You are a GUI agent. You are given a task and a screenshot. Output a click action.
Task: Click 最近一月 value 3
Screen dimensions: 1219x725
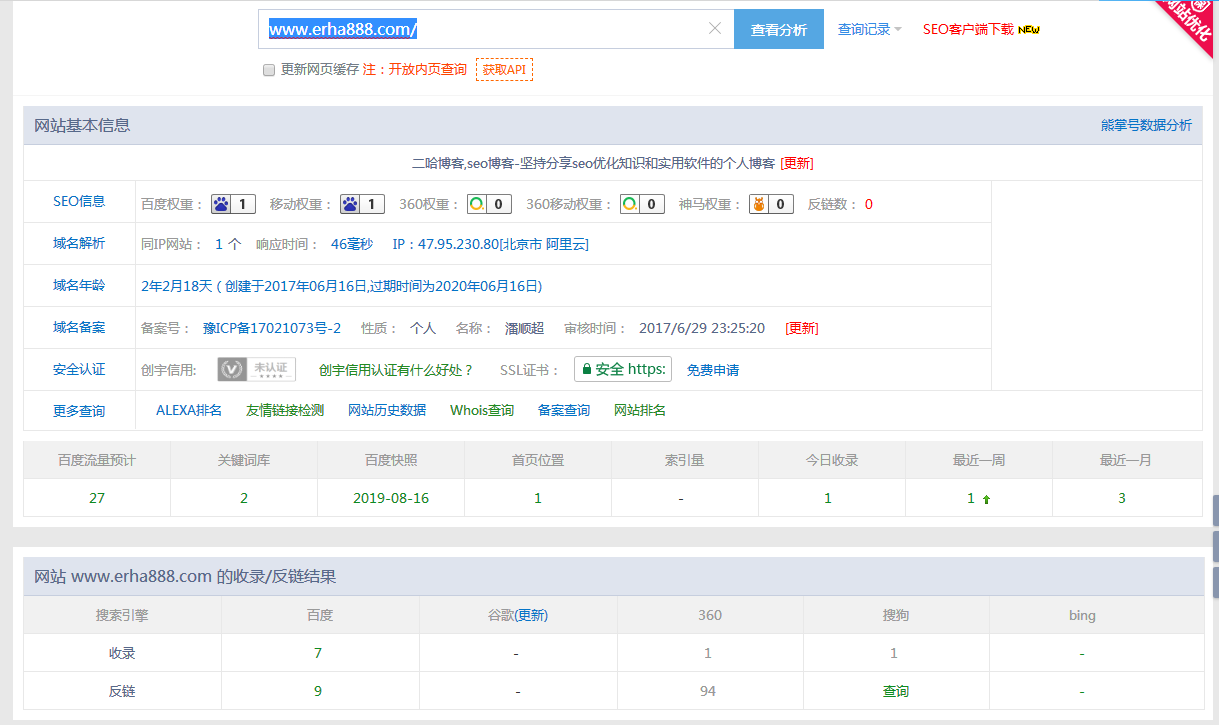point(1122,498)
